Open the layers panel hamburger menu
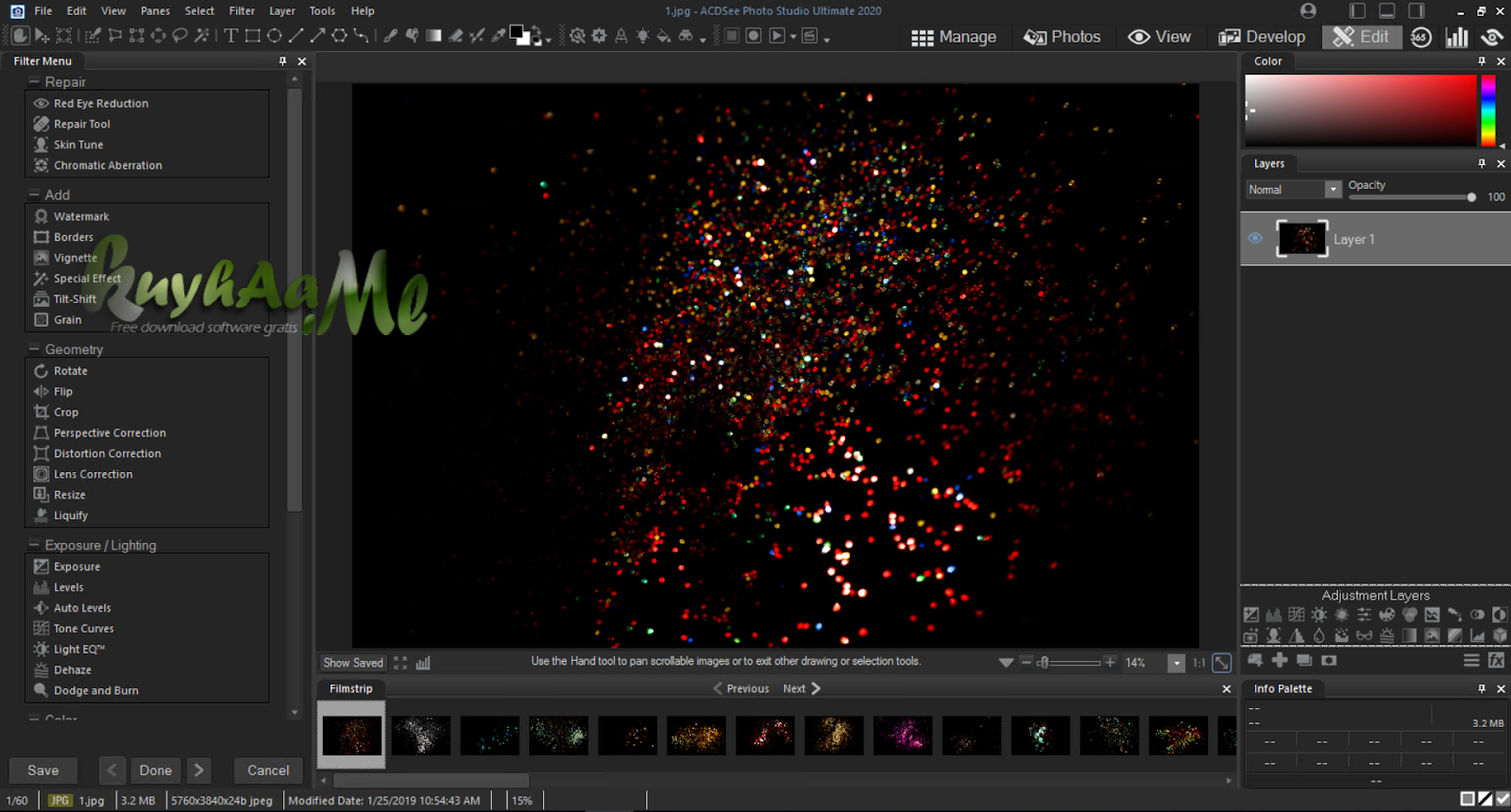 pyautogui.click(x=1471, y=660)
